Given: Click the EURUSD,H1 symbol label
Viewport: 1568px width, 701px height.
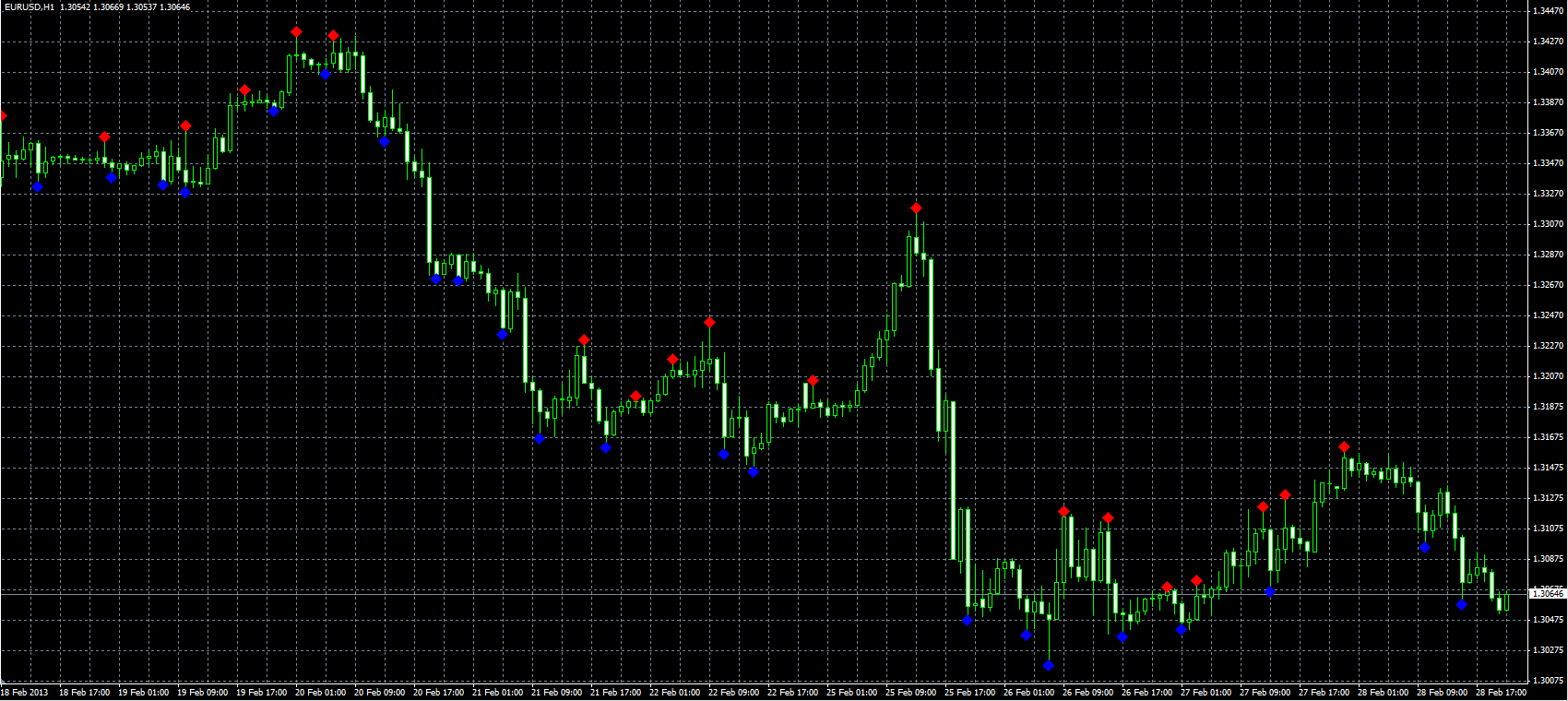Looking at the screenshot, I should pyautogui.click(x=30, y=6).
